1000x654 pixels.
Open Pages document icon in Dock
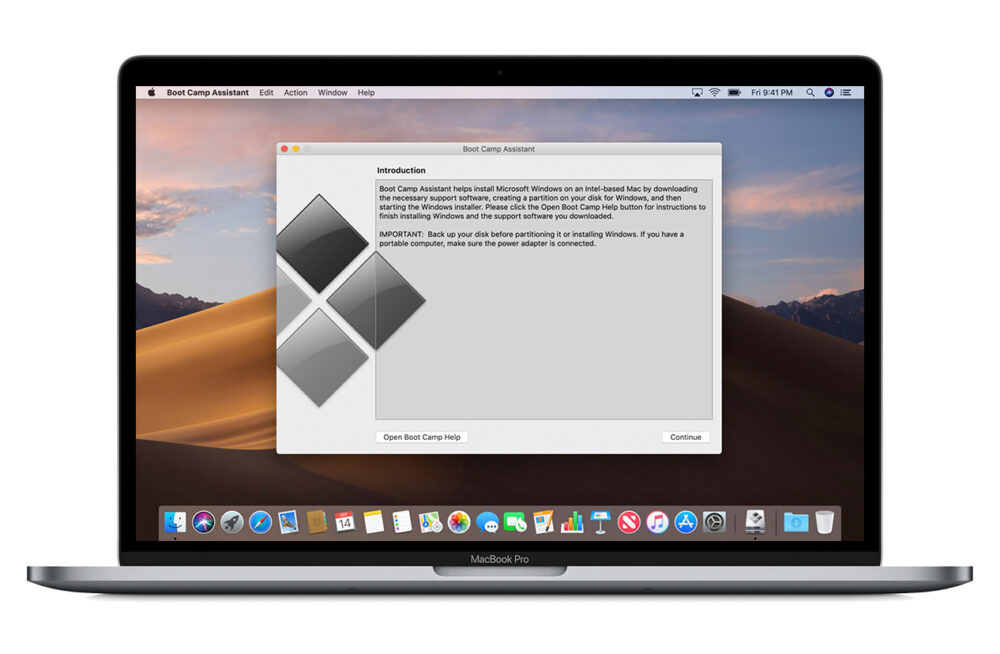543,522
